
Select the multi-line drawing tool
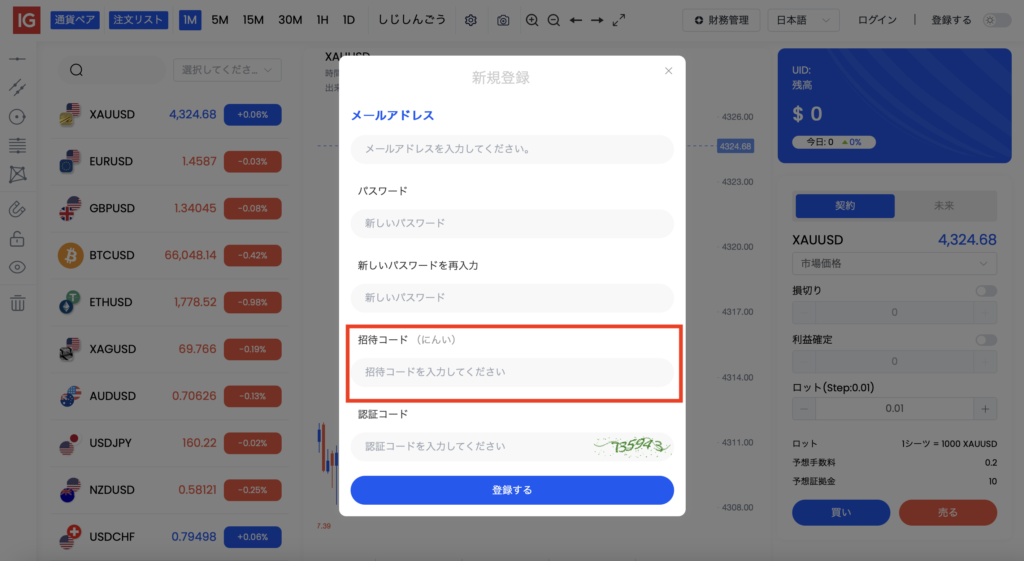18,145
